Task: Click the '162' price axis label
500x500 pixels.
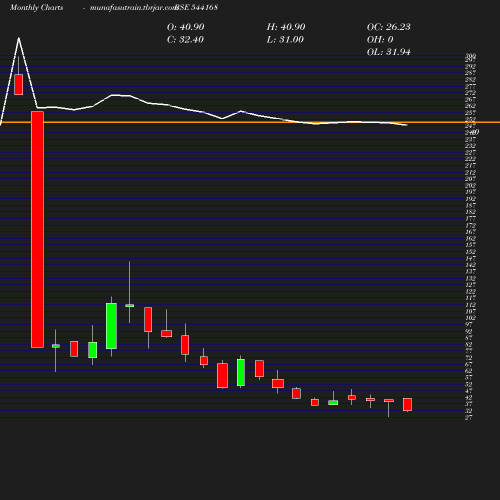Action: point(470,238)
